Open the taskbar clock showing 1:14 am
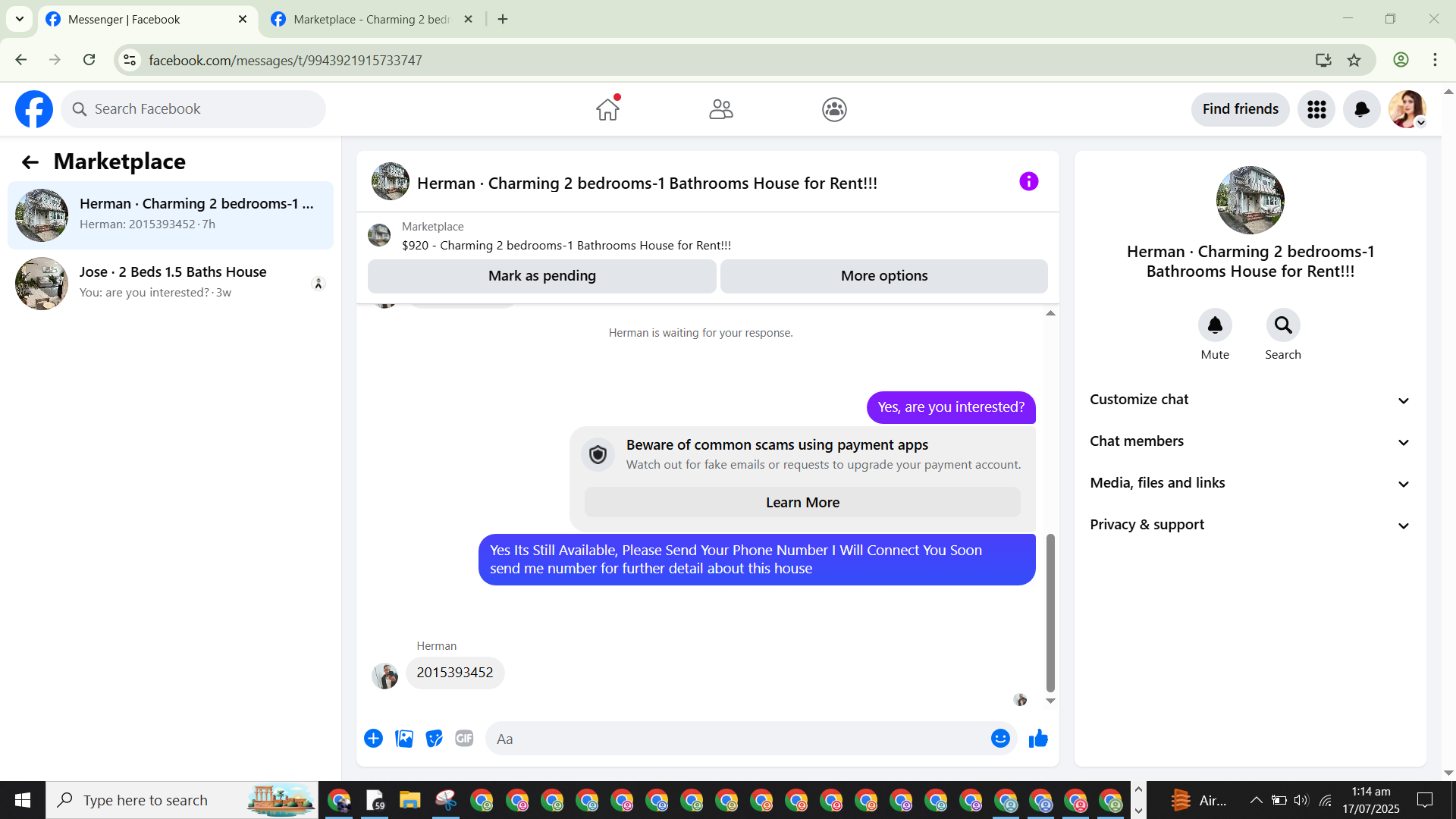The width and height of the screenshot is (1456, 819). (x=1371, y=800)
